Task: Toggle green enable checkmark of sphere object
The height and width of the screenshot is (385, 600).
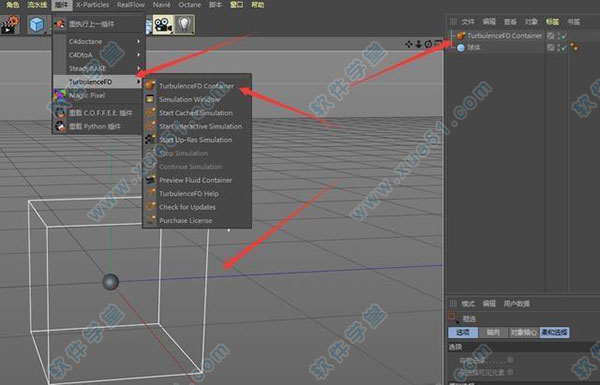Action: coord(564,48)
